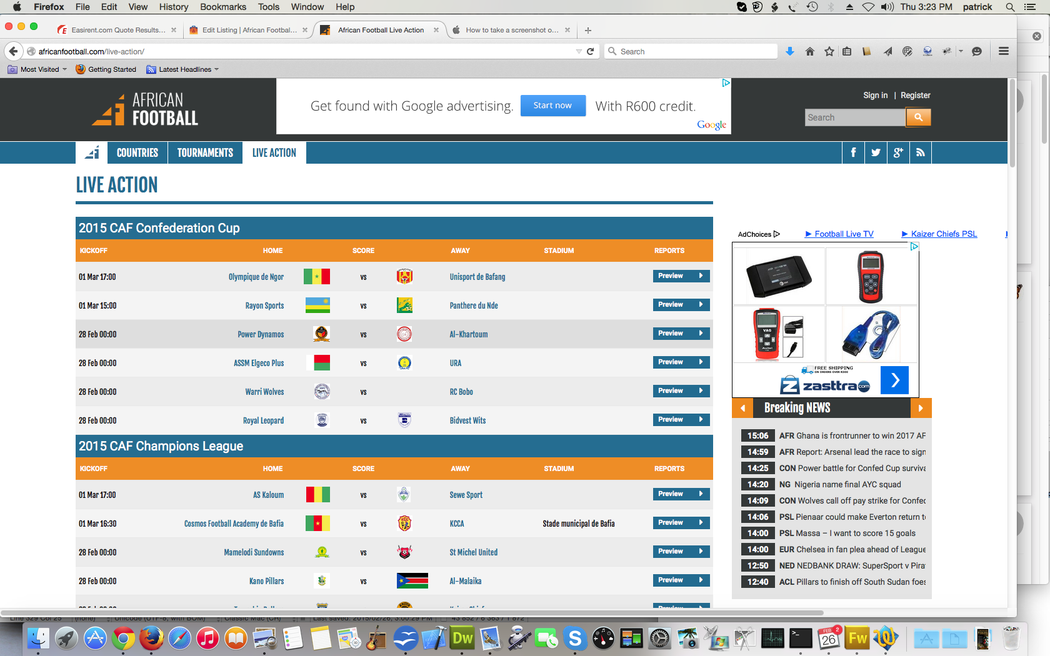
Task: Open the URL bar history dropdown arrow
Action: (579, 51)
